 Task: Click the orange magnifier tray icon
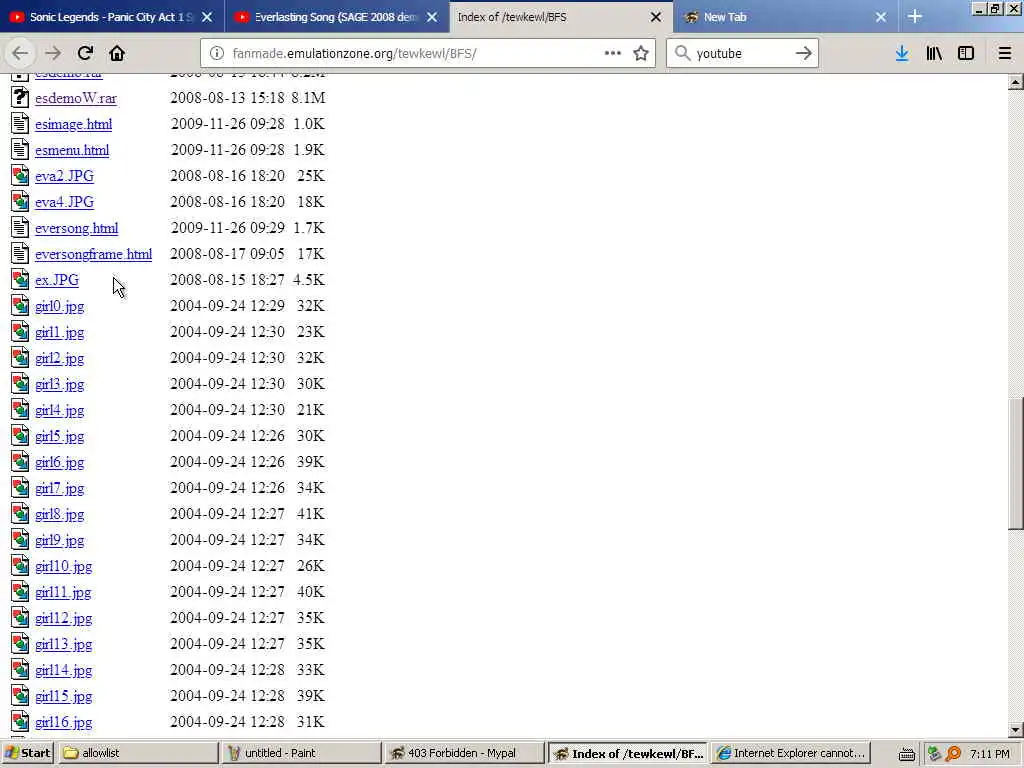[x=953, y=754]
